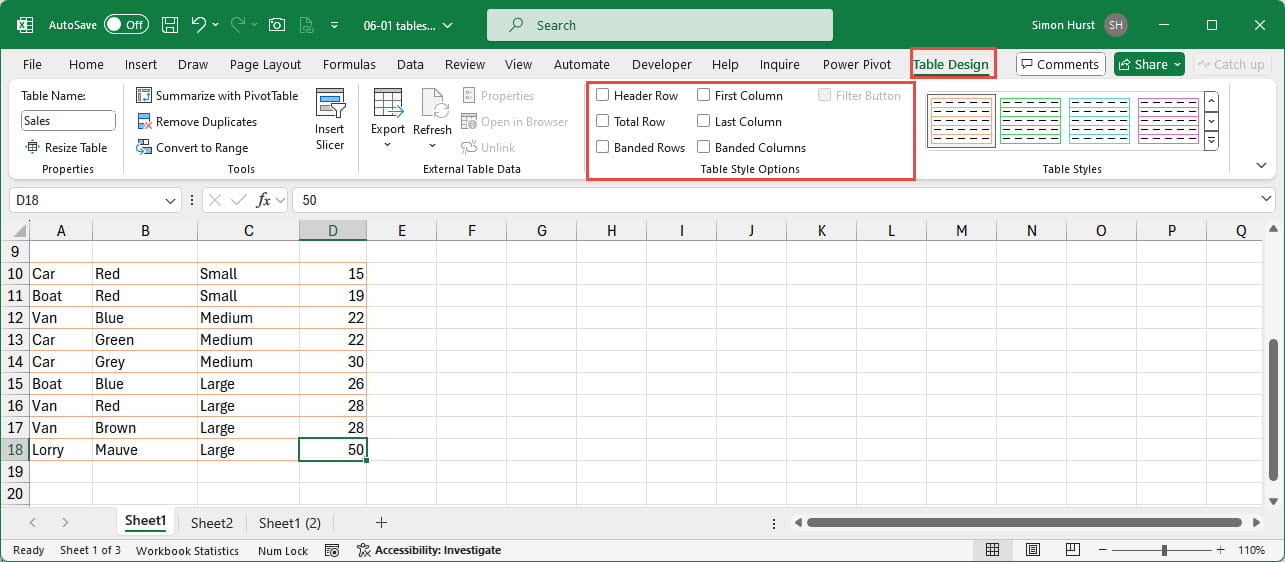Screen dimensions: 1285x562
Task: Open the Name Box dropdown arrow
Action: click(x=171, y=200)
